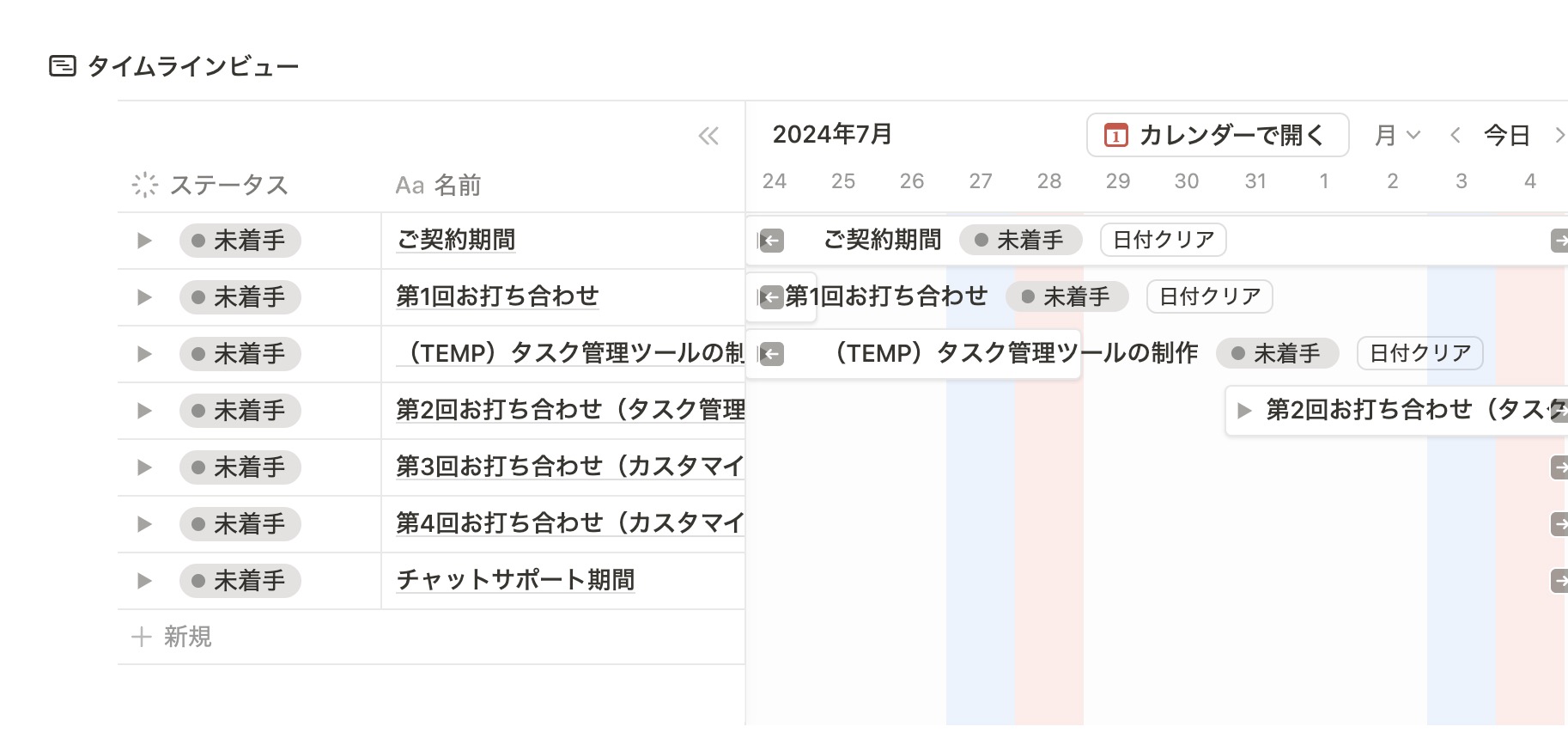This screenshot has width=1568, height=751.
Task: Open the ご契約期間 page name in table
Action: click(x=456, y=240)
